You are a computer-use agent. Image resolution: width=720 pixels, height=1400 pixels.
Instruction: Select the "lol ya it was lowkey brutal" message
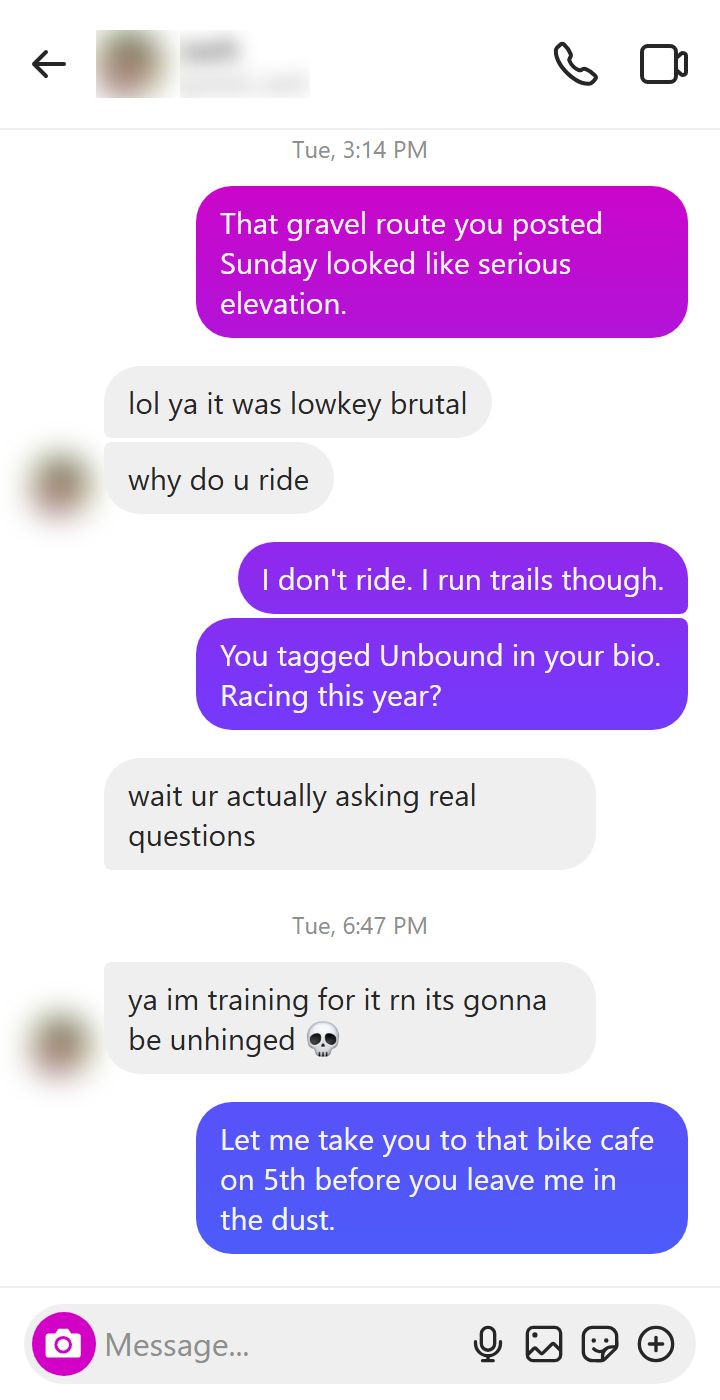(298, 403)
